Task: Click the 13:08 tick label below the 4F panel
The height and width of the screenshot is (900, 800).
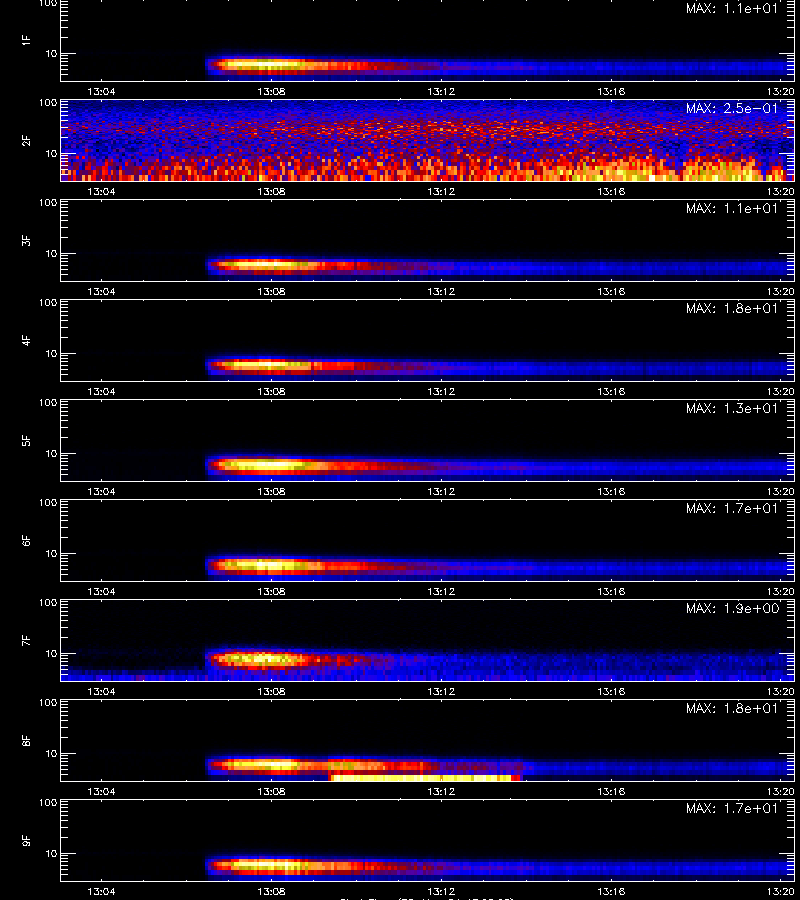Action: pyautogui.click(x=271, y=391)
